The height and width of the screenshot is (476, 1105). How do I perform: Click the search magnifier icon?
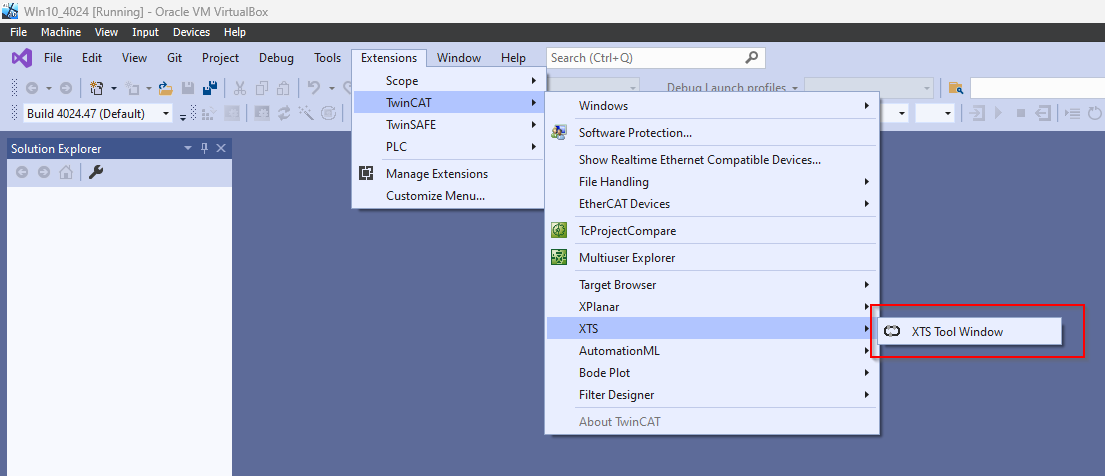[x=752, y=58]
